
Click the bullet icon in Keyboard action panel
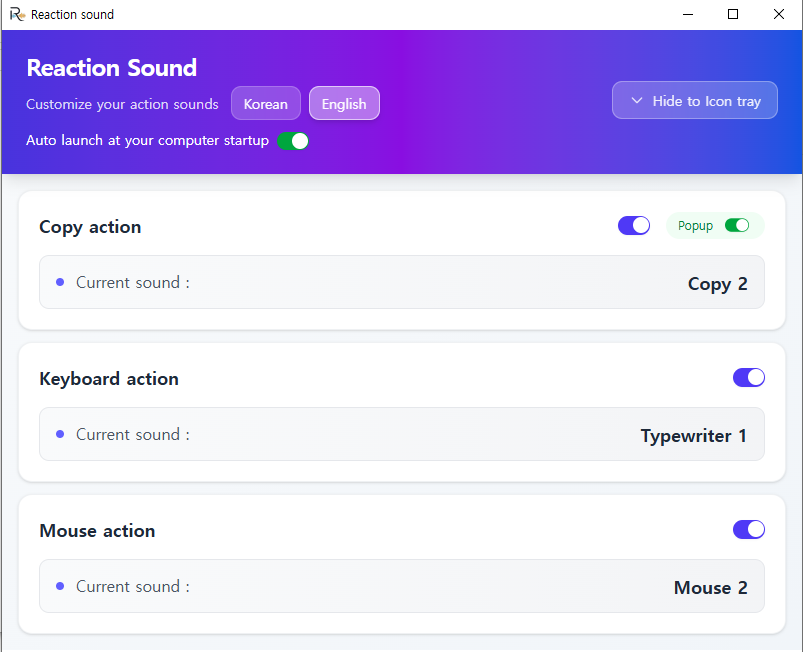pos(60,434)
